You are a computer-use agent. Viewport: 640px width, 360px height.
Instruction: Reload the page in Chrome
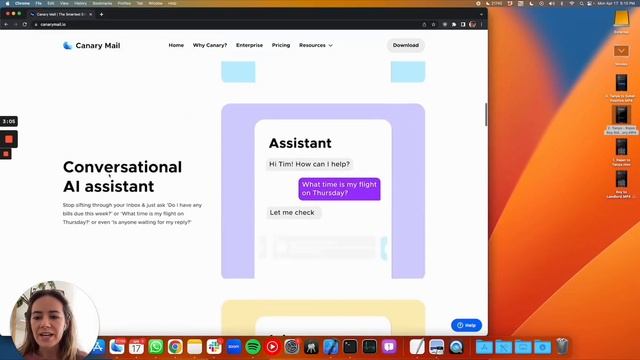click(x=25, y=24)
